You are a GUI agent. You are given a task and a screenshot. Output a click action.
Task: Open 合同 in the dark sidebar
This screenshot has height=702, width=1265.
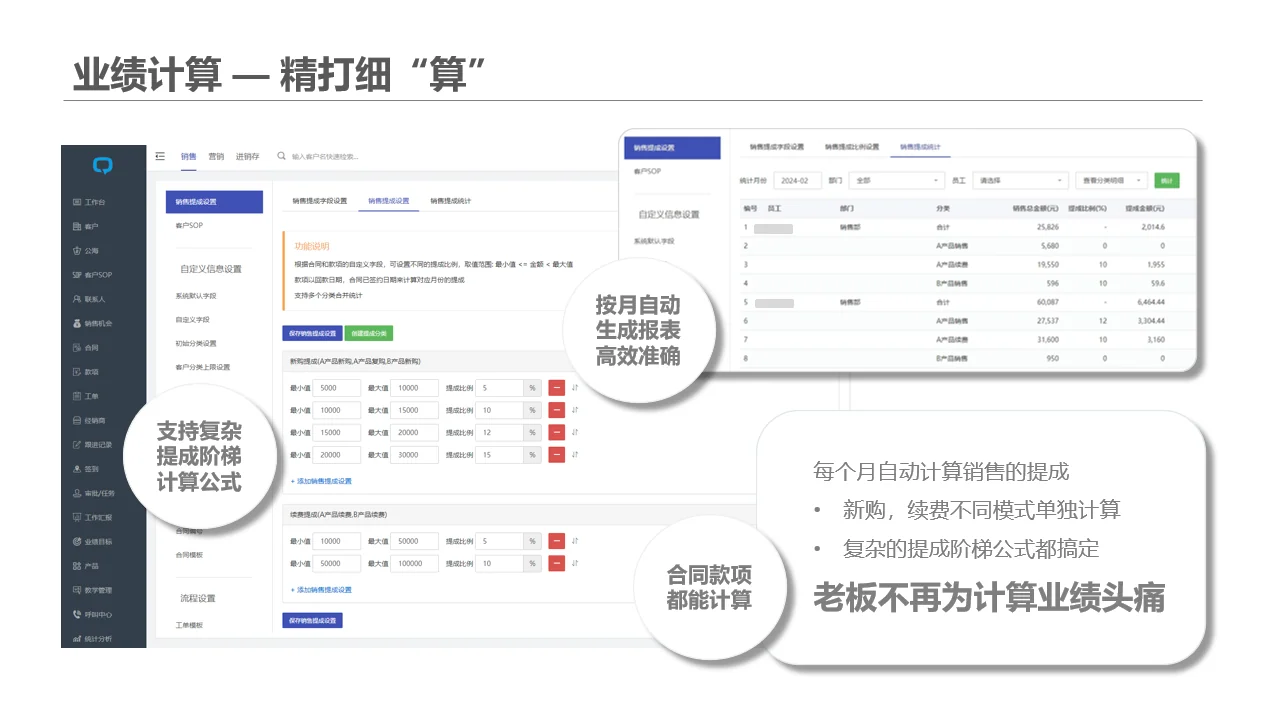pos(85,348)
